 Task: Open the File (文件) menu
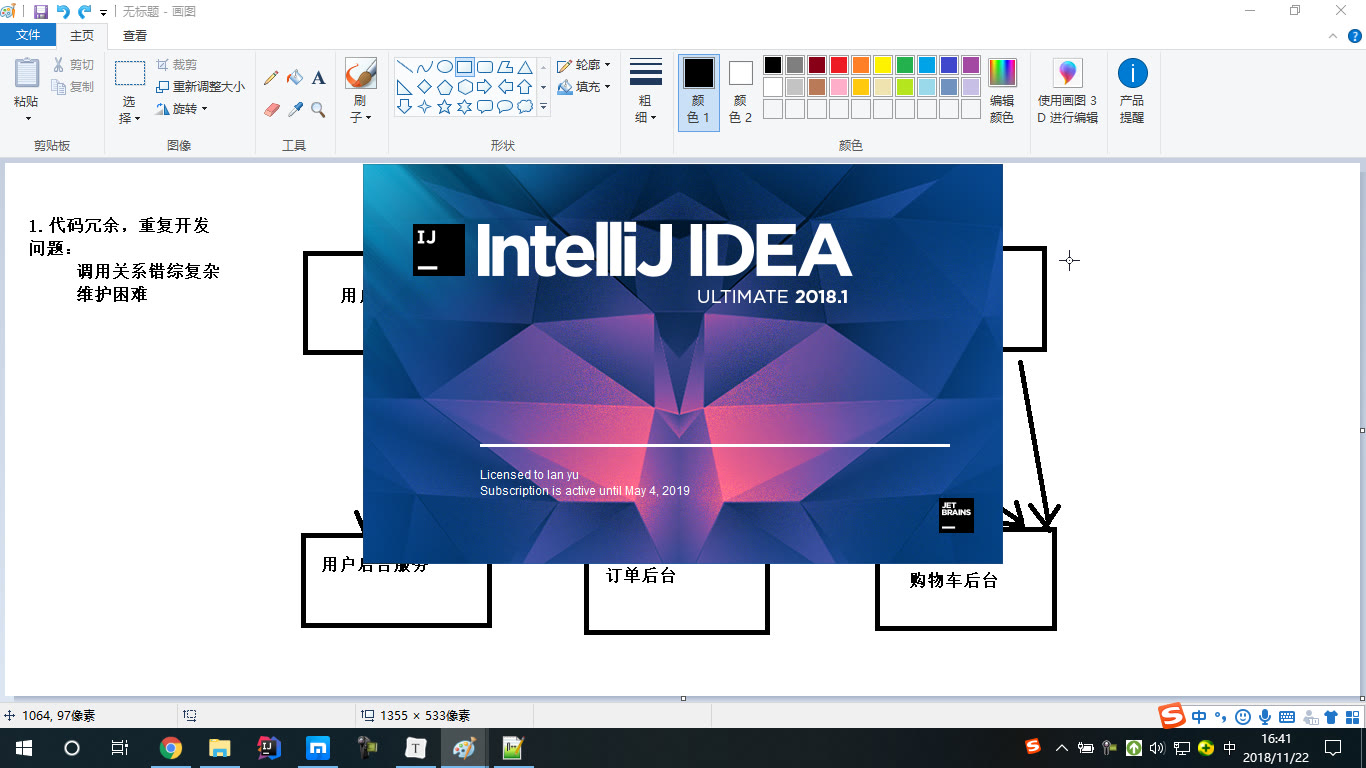(x=28, y=35)
